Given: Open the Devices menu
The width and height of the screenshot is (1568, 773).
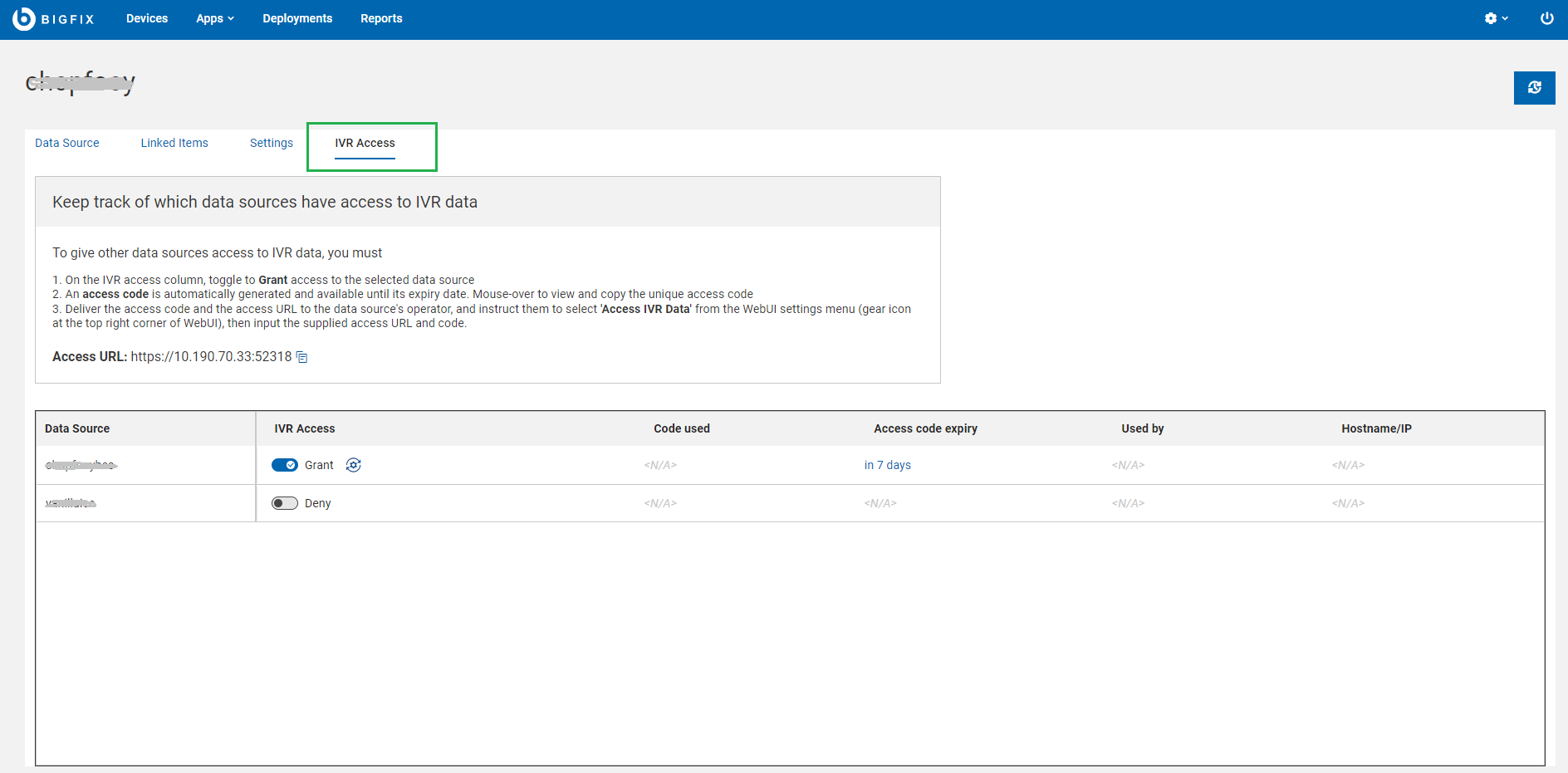Looking at the screenshot, I should pos(147,18).
